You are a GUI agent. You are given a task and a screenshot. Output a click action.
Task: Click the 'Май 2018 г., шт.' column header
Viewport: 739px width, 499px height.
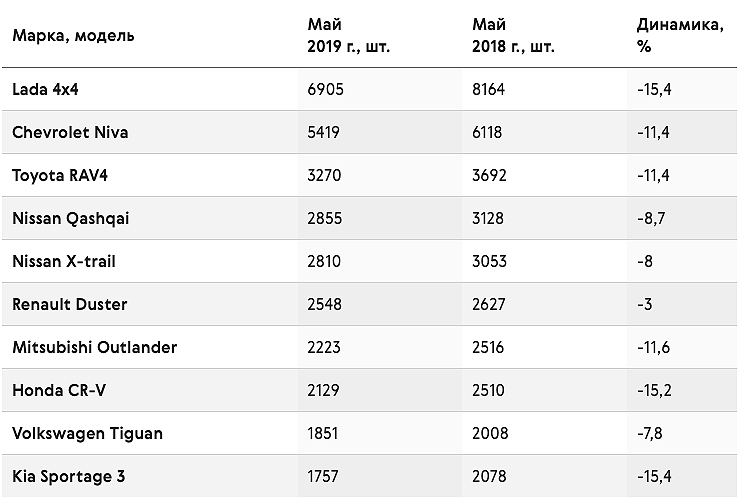click(x=513, y=35)
